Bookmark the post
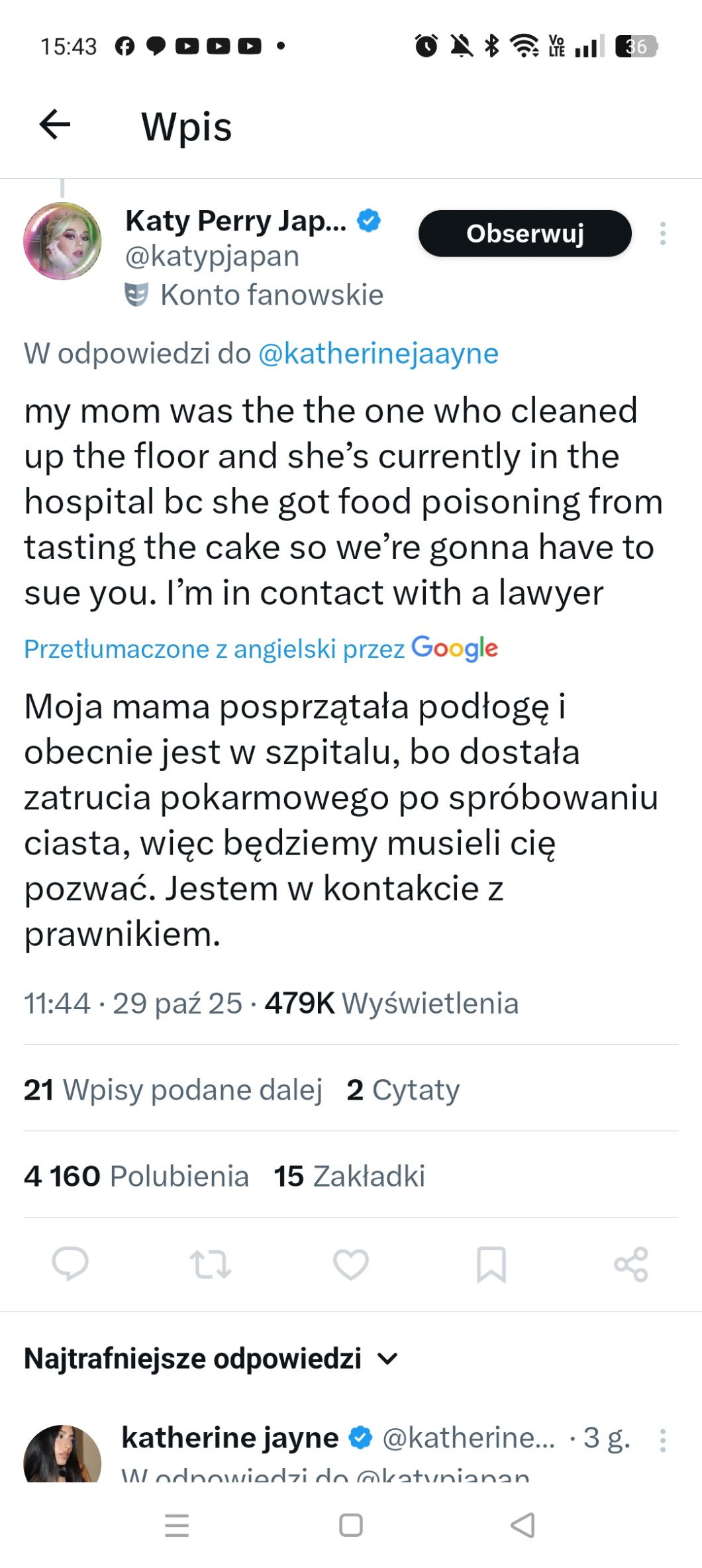The width and height of the screenshot is (702, 1568). click(x=491, y=1264)
